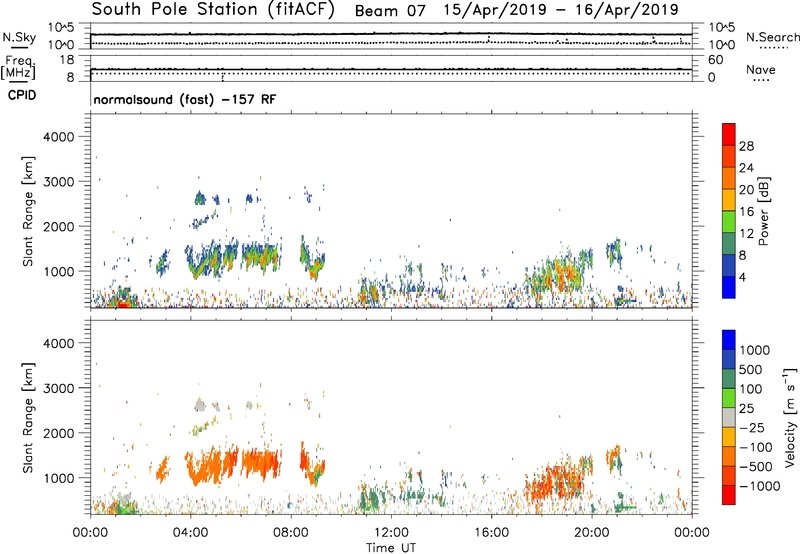Click the 'Time UT' axis title
Image resolution: width=800 pixels, height=554 pixels.
pos(391,548)
